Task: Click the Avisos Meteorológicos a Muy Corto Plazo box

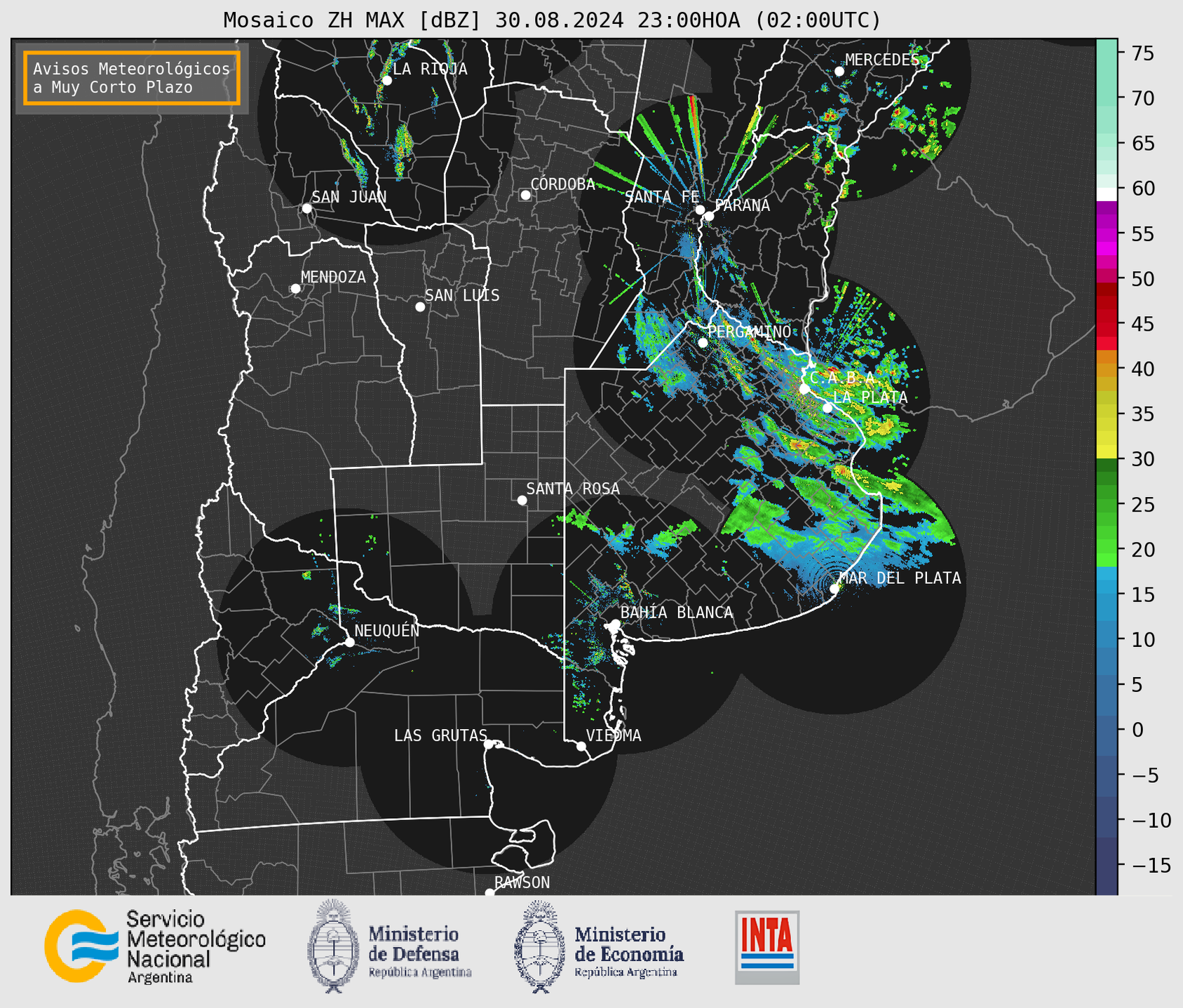Action: (x=132, y=78)
